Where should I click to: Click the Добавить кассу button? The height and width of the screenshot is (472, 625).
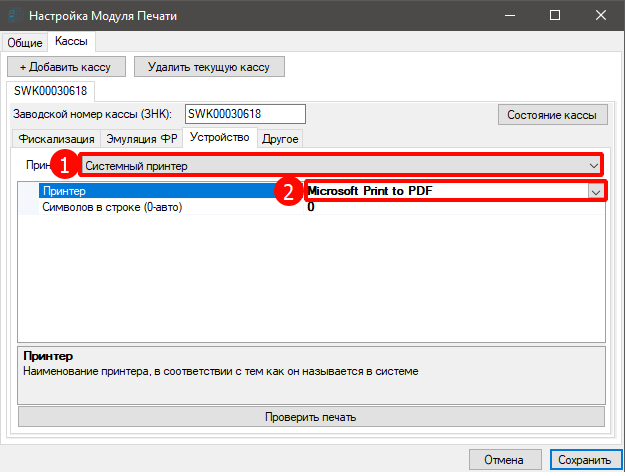(66, 67)
